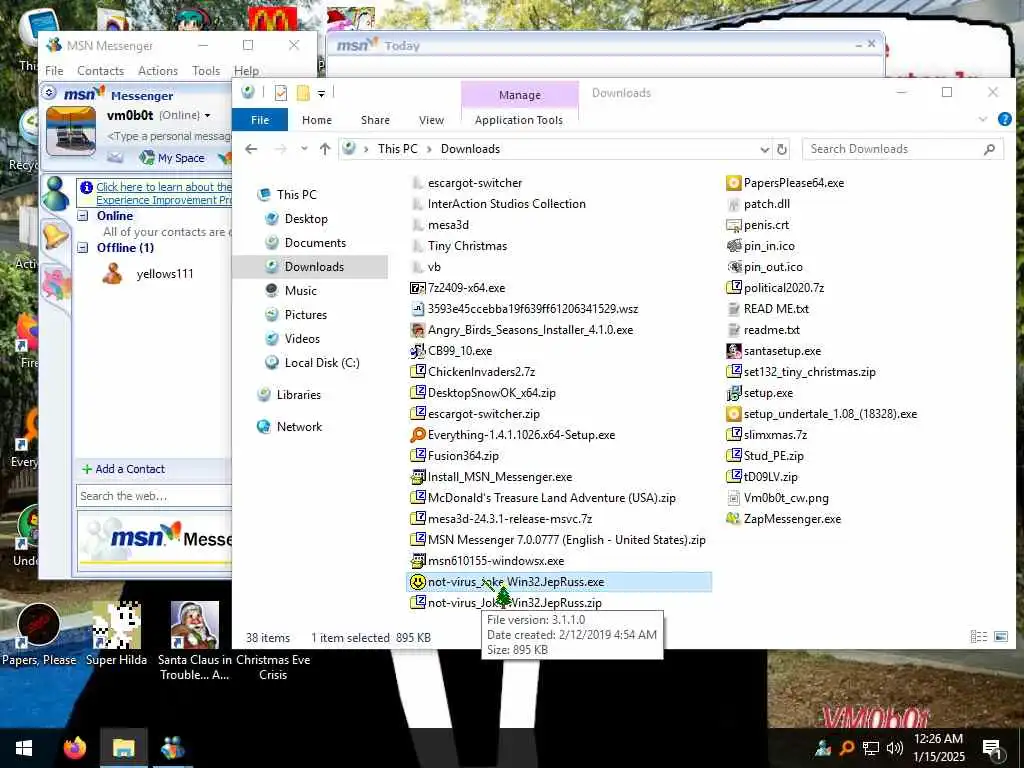The image size is (1024, 768).
Task: Select ZapMessenger.exe file icon
Action: [733, 519]
